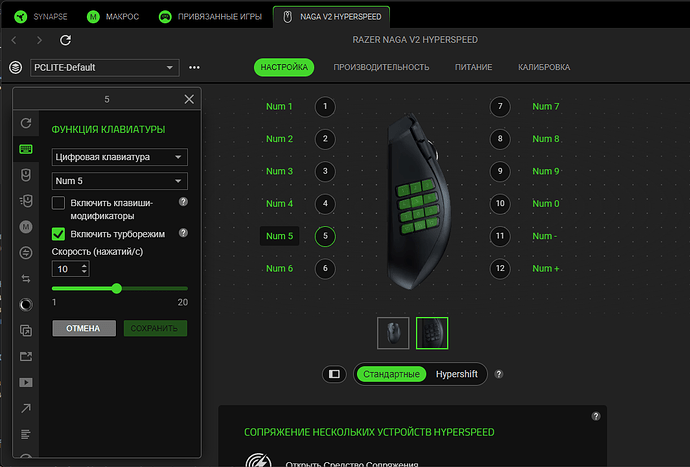The width and height of the screenshot is (690, 467).
Task: Go back with the left arrow
Action: pos(14,40)
